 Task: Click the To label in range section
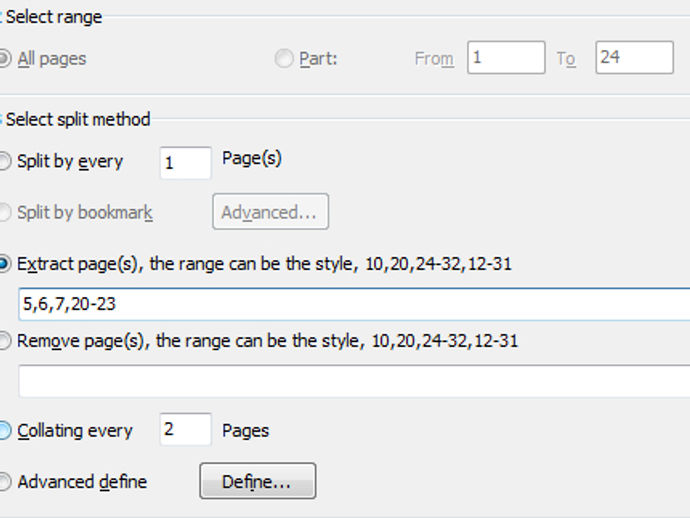566,59
